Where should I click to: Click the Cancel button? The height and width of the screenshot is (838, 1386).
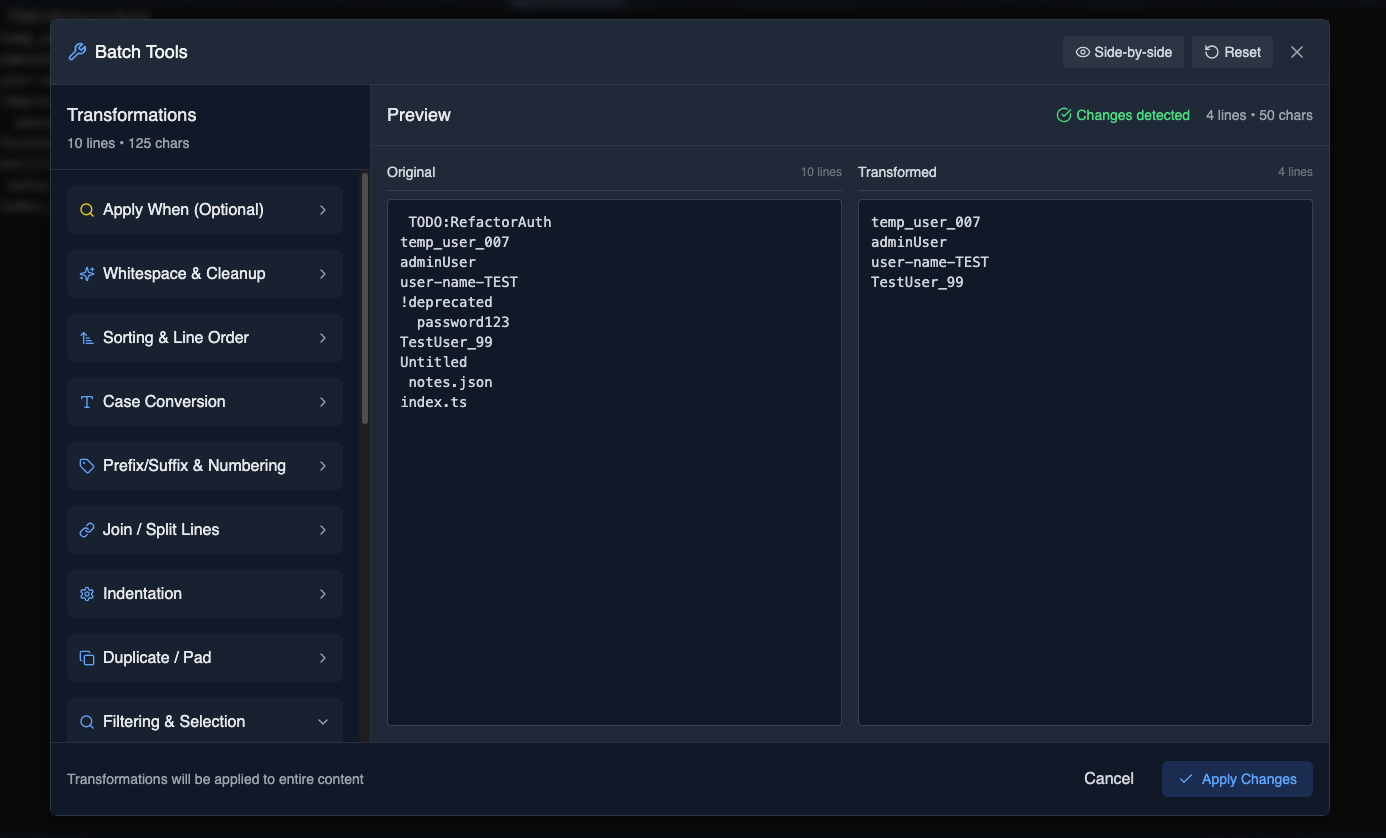1109,779
